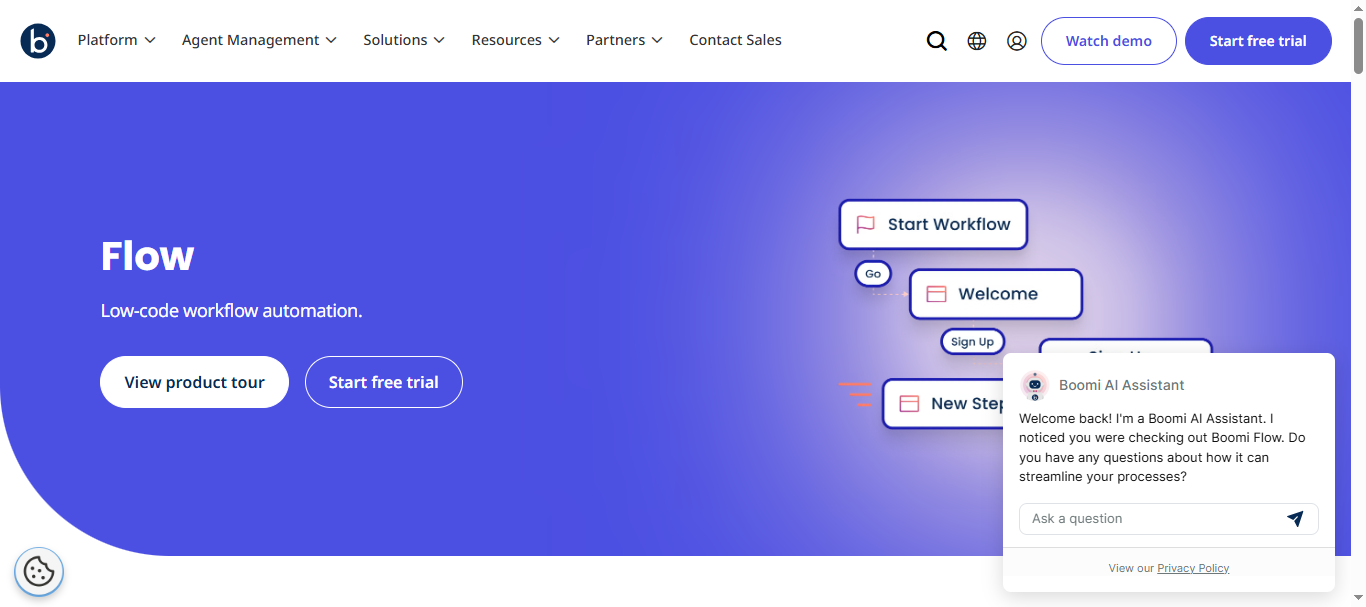This screenshot has width=1366, height=607.
Task: Open the user account profile icon
Action: click(x=1017, y=41)
